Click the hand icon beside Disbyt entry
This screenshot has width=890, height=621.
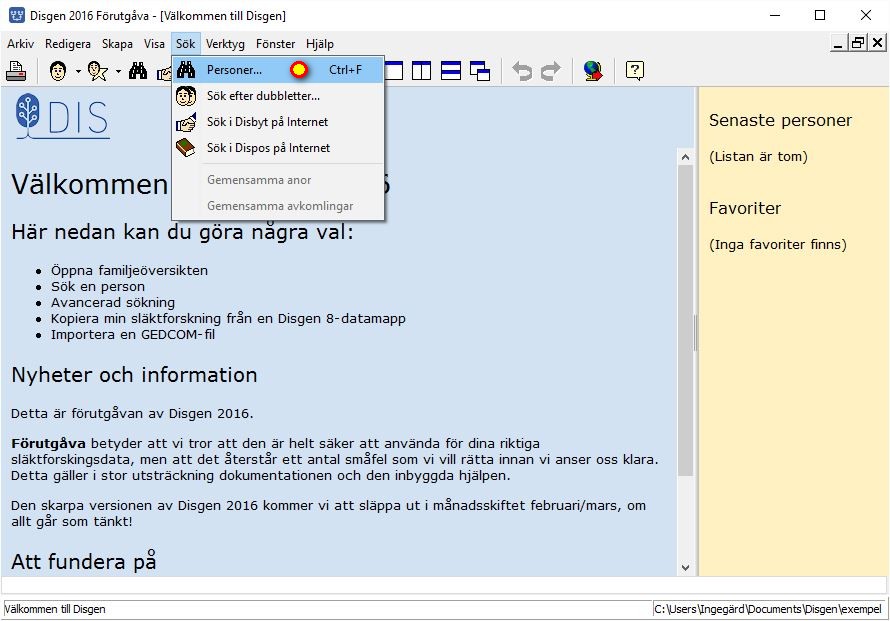186,122
